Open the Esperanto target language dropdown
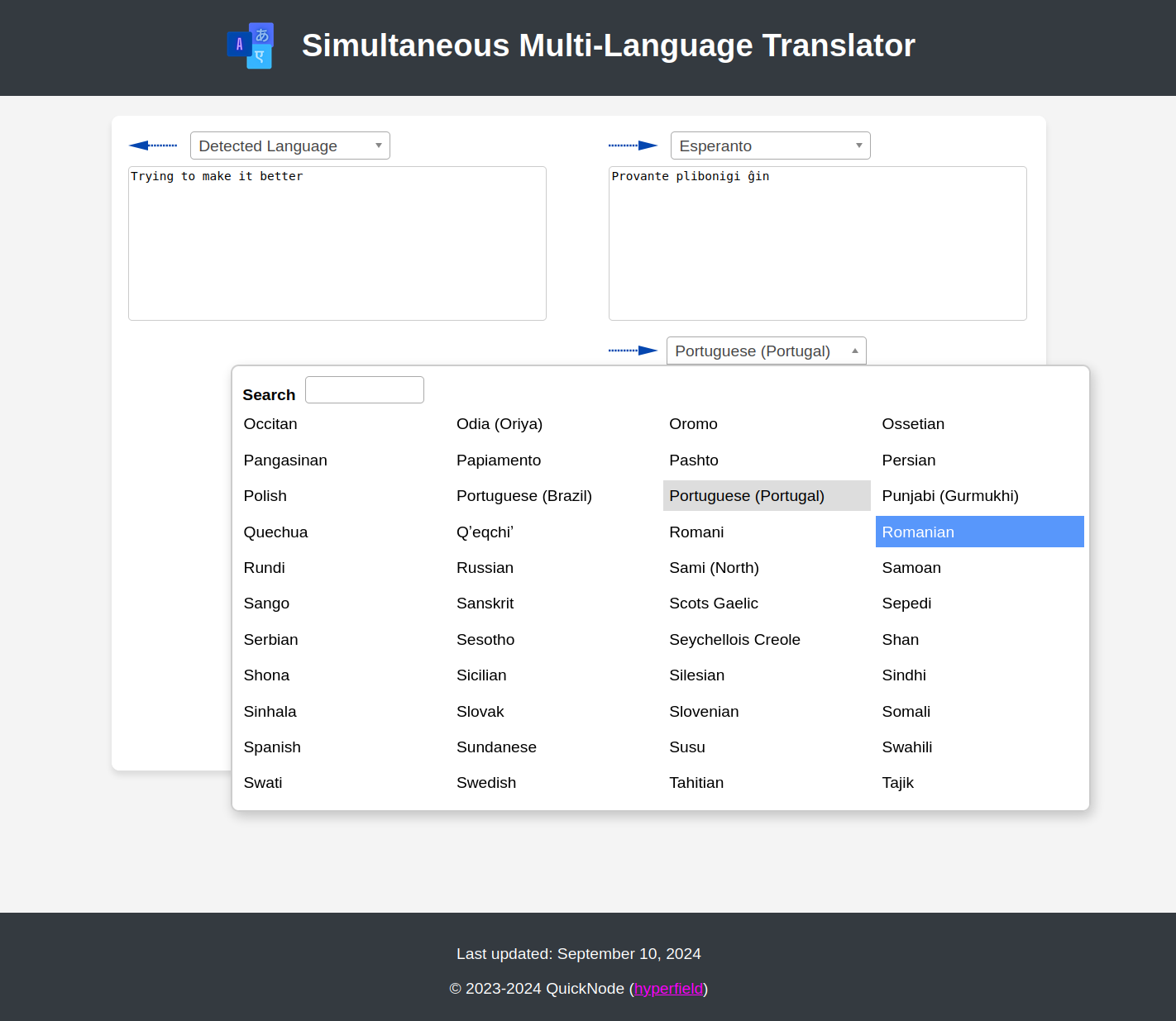 coord(769,146)
